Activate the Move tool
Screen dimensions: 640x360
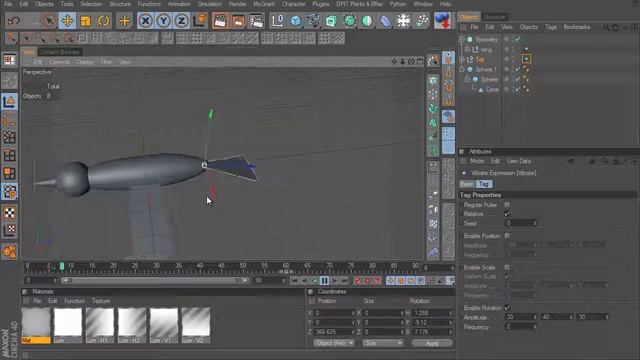pos(67,21)
